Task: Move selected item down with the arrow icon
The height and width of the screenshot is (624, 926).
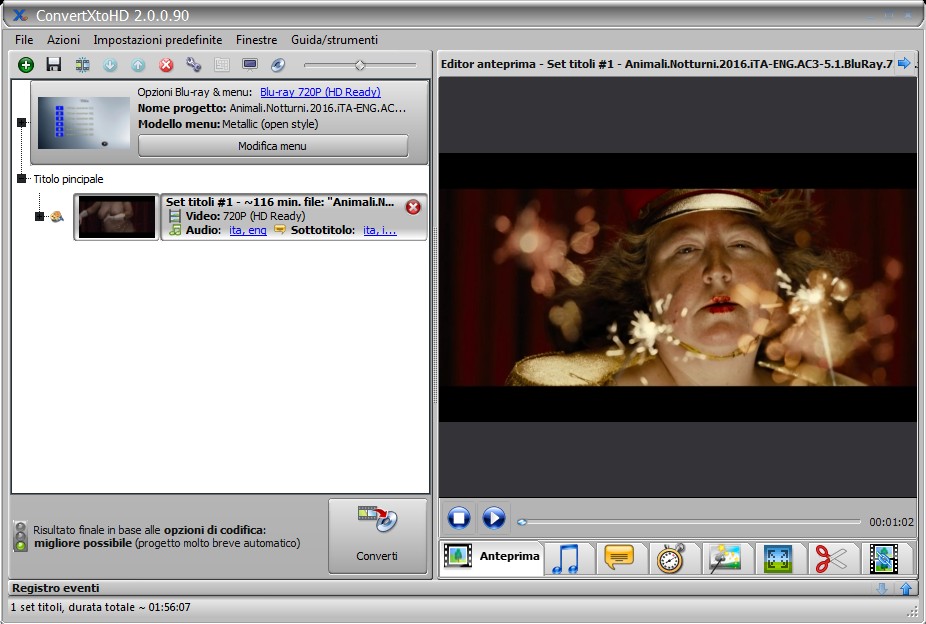Action: pyautogui.click(x=110, y=65)
